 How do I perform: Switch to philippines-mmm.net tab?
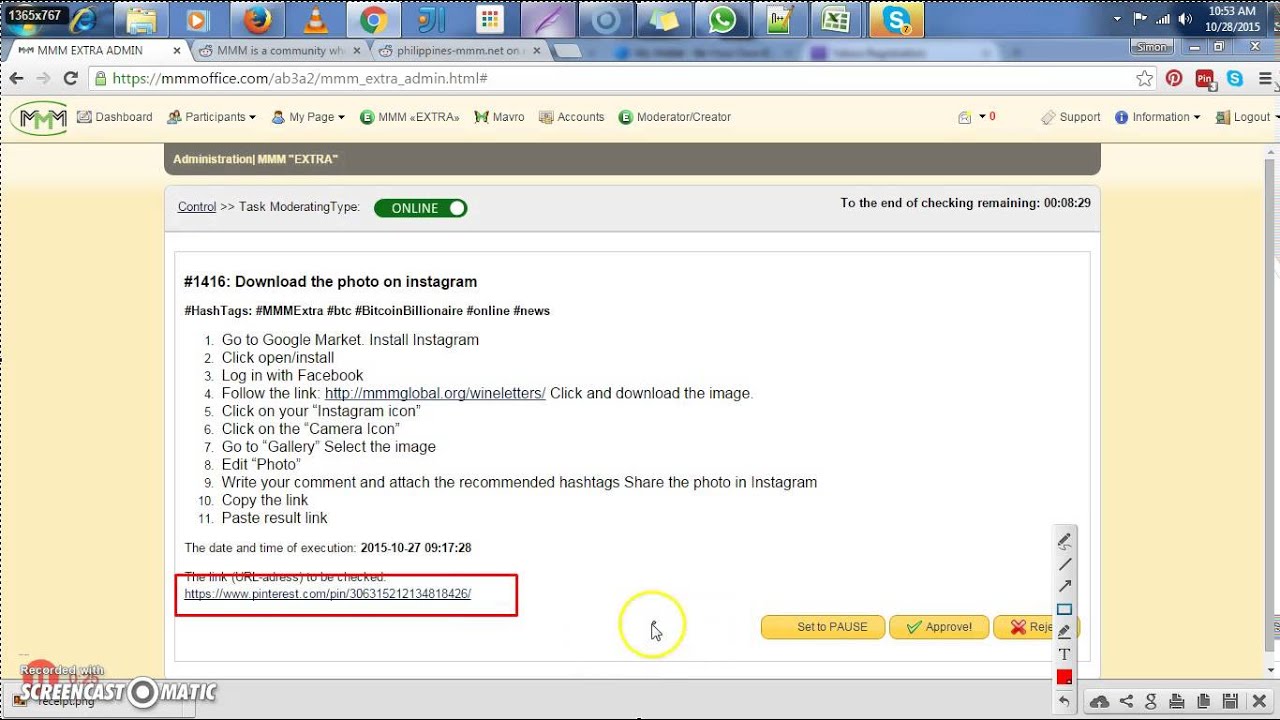(x=461, y=50)
